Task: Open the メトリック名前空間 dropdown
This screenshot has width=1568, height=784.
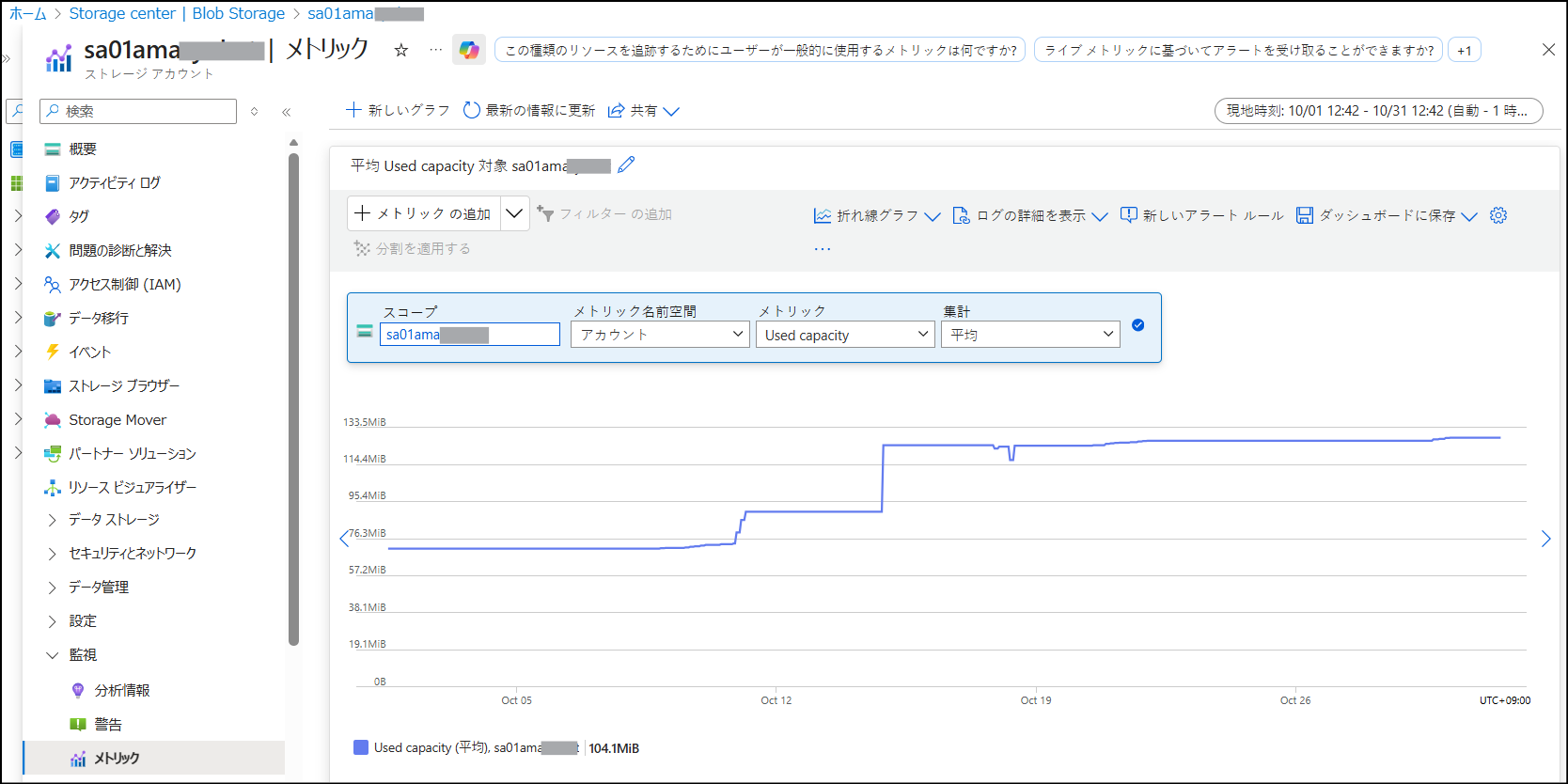Action: (660, 335)
